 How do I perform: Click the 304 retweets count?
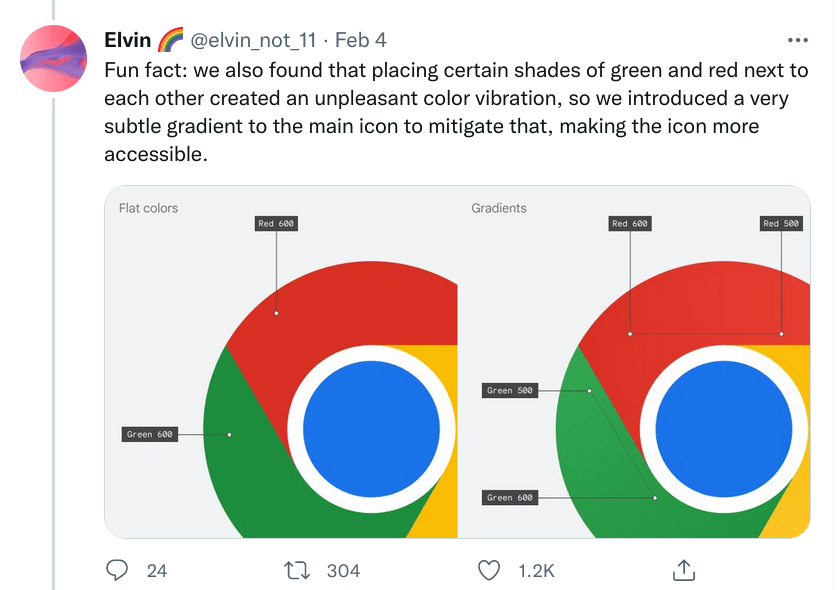343,571
